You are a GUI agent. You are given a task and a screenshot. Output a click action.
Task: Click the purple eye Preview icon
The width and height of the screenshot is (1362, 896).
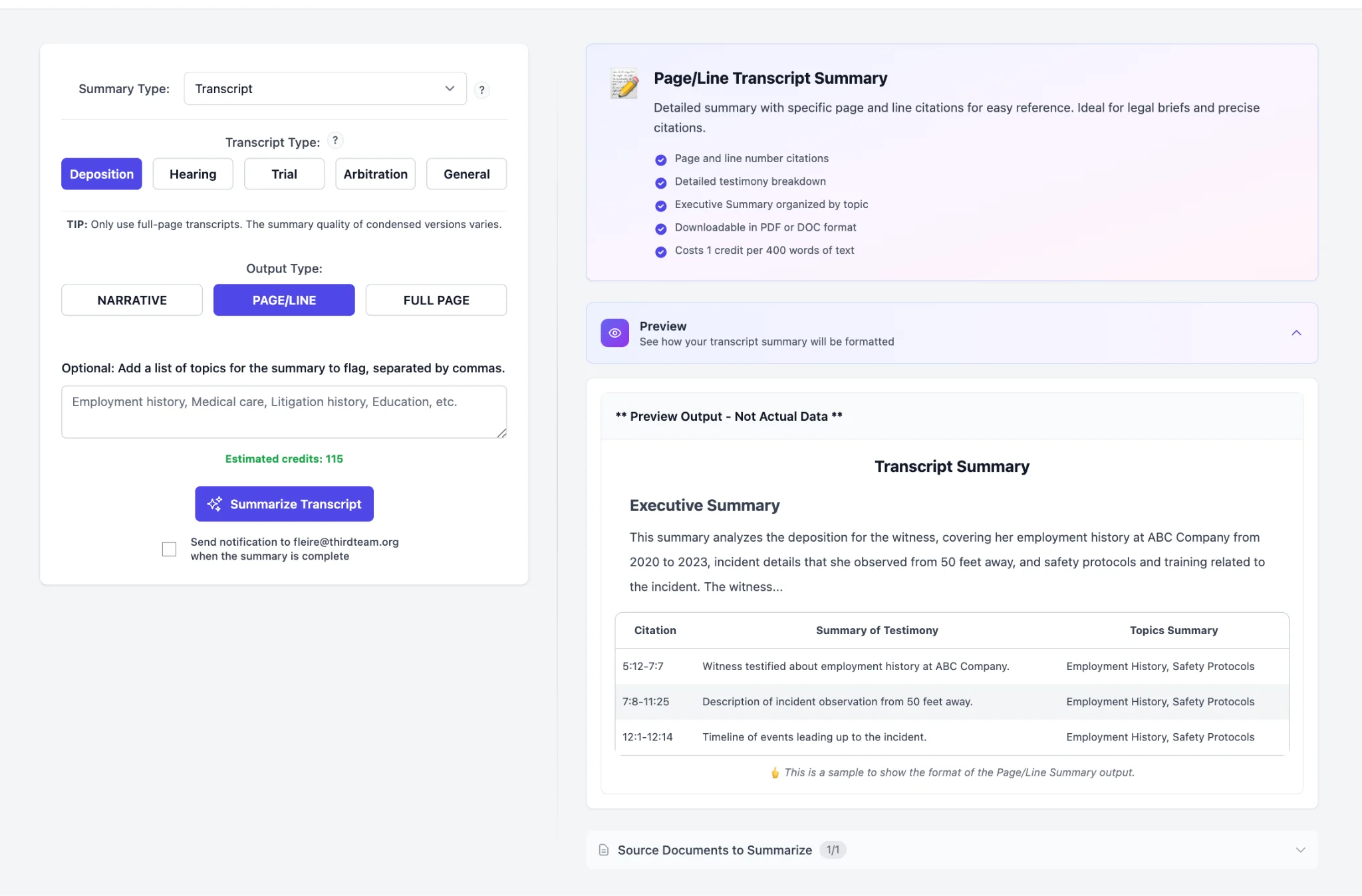[614, 333]
